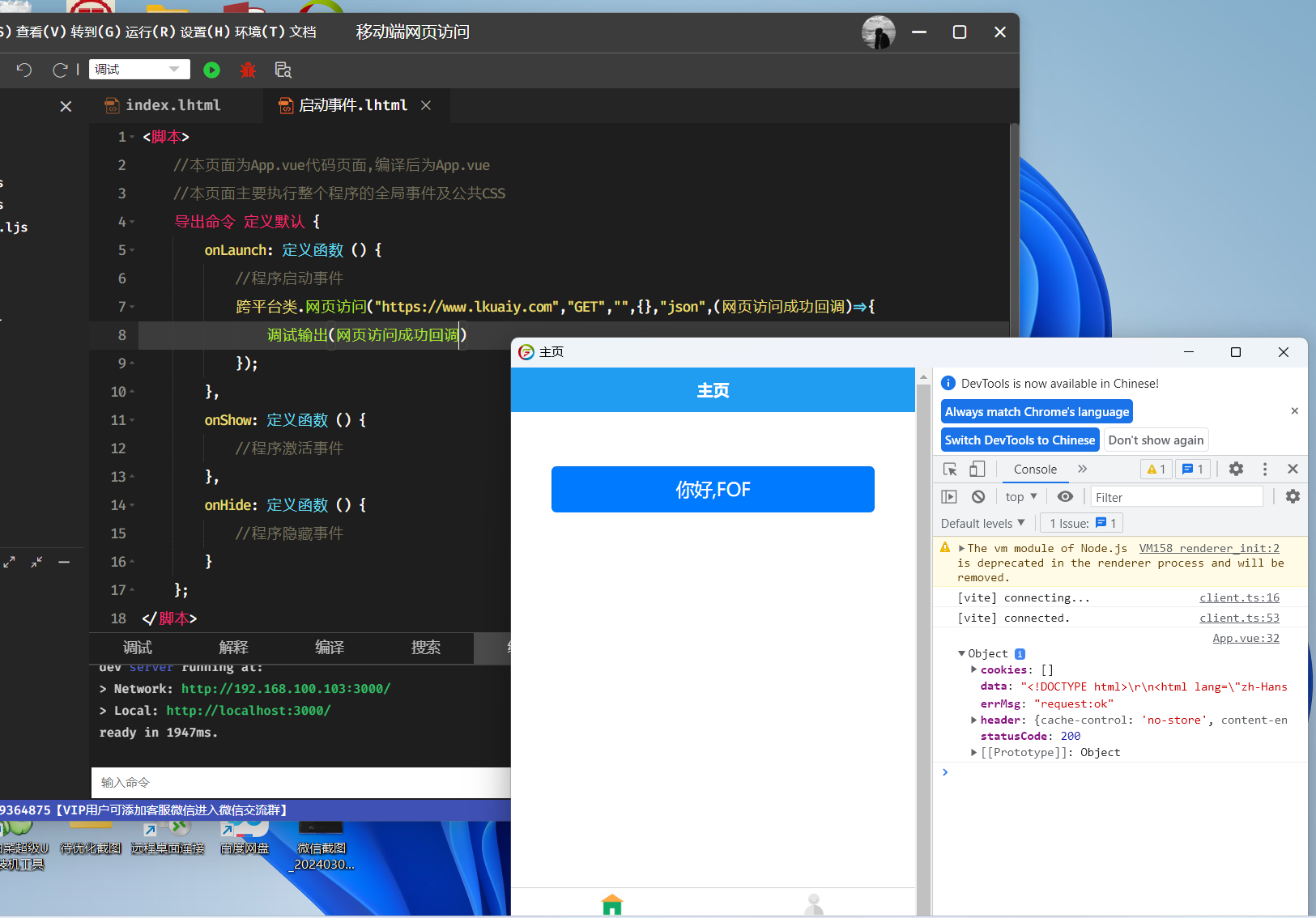Image resolution: width=1316 pixels, height=918 pixels.
Task: Activate the inspect element picker icon
Action: pyautogui.click(x=951, y=470)
